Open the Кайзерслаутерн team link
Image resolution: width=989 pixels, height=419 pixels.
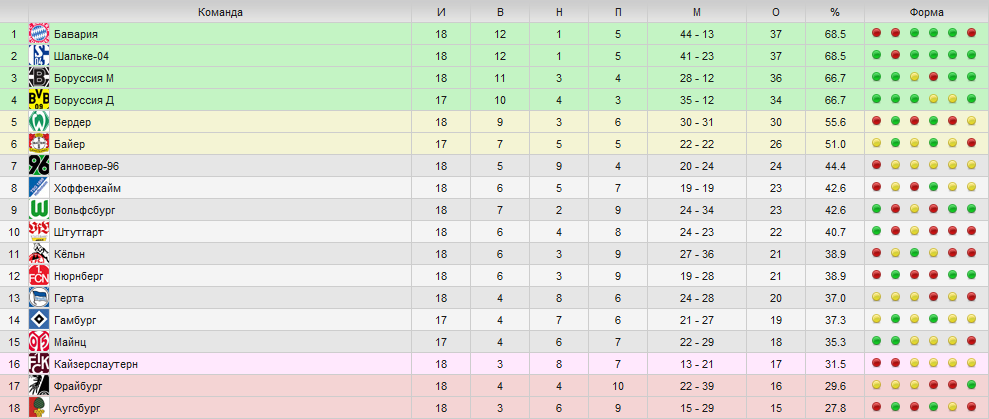pos(96,364)
